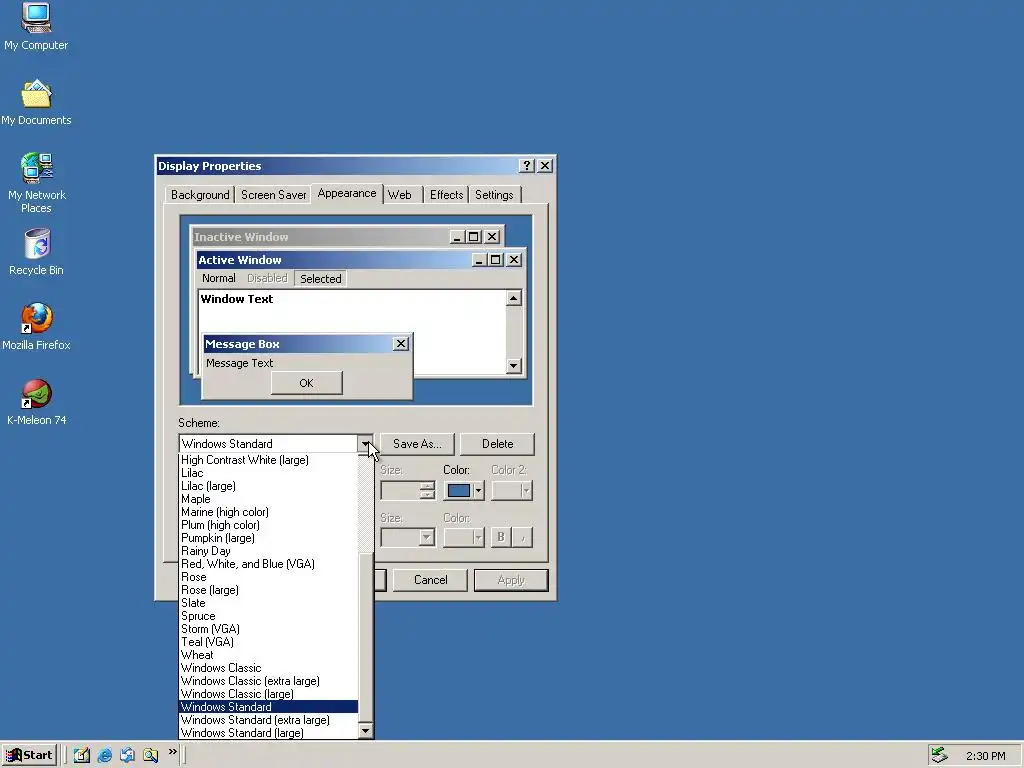Select the My Network Places icon
The width and height of the screenshot is (1024, 768).
(37, 183)
